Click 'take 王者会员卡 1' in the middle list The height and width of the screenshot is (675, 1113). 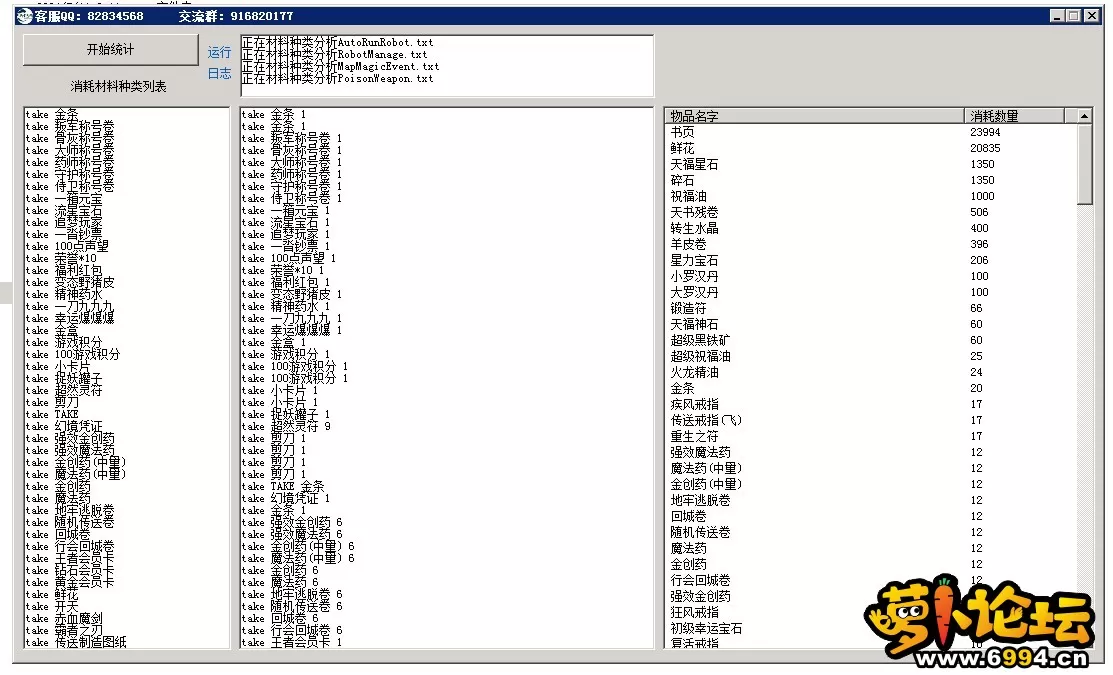coord(292,642)
